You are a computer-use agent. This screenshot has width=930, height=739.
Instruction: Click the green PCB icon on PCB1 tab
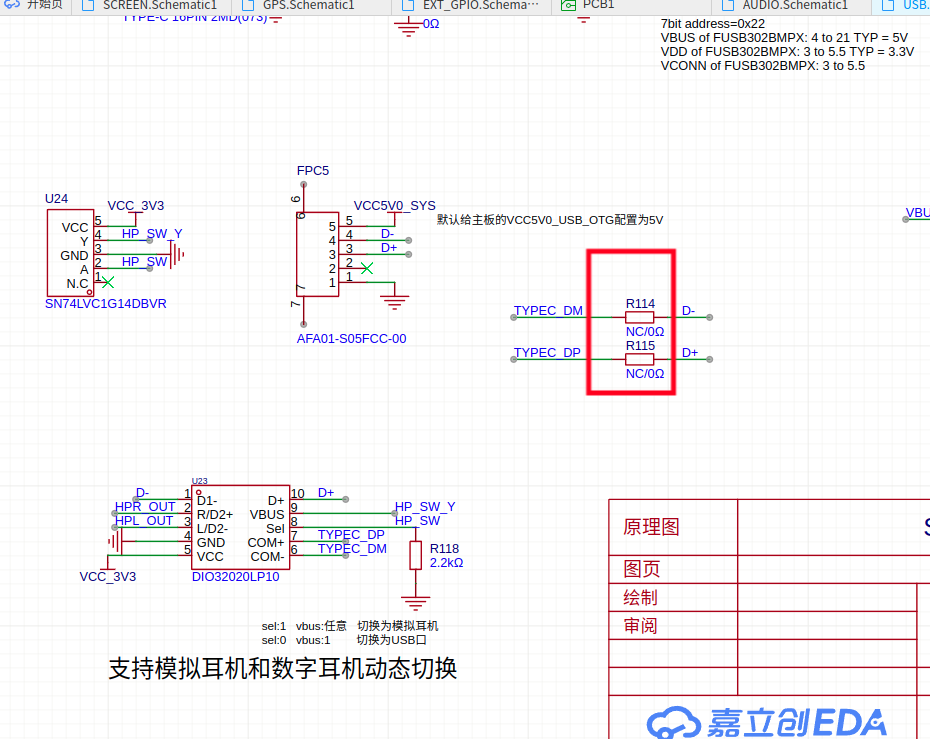(x=568, y=5)
